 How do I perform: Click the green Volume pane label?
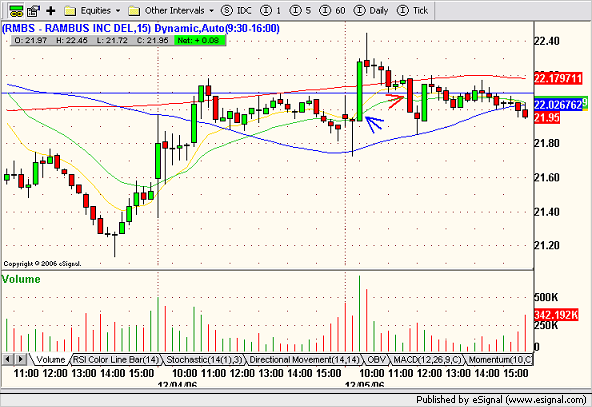click(21, 279)
